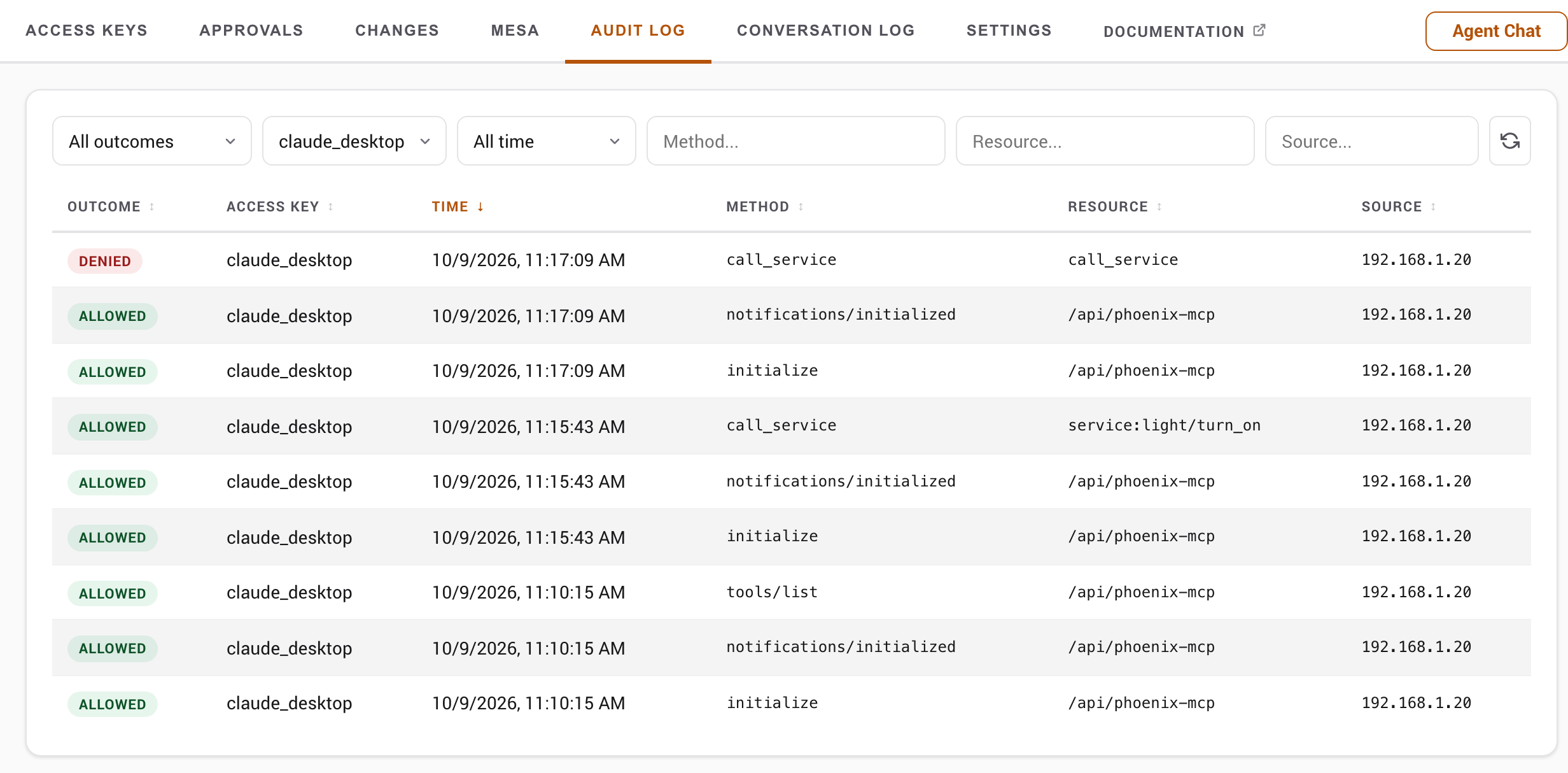Open the All time range dropdown
1568x773 pixels.
tap(547, 141)
